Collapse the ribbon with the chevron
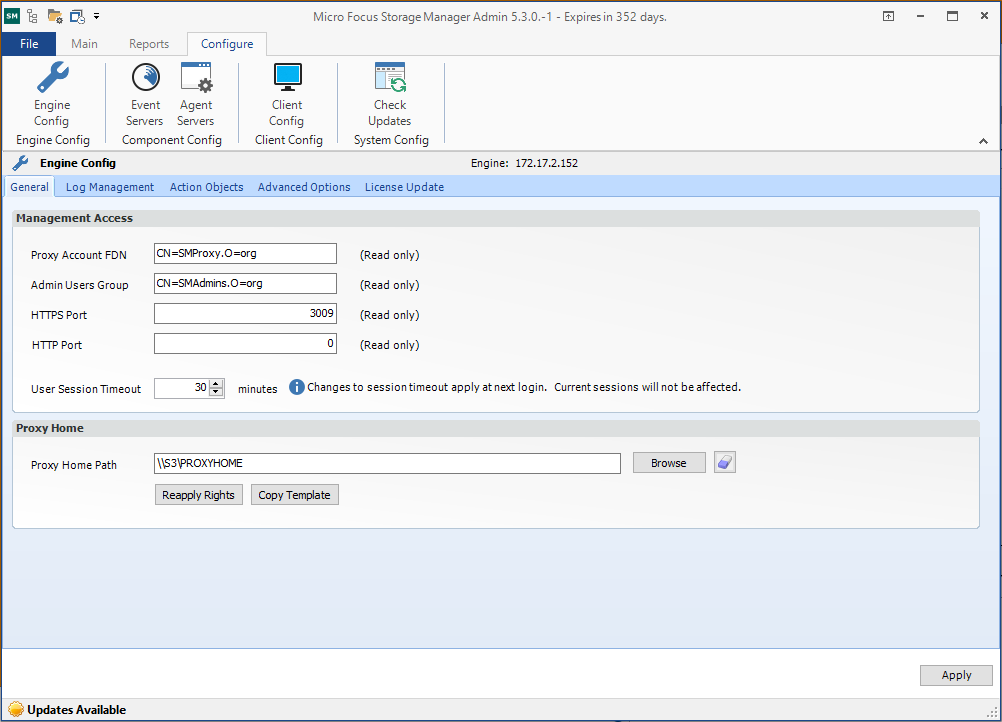 click(x=983, y=141)
